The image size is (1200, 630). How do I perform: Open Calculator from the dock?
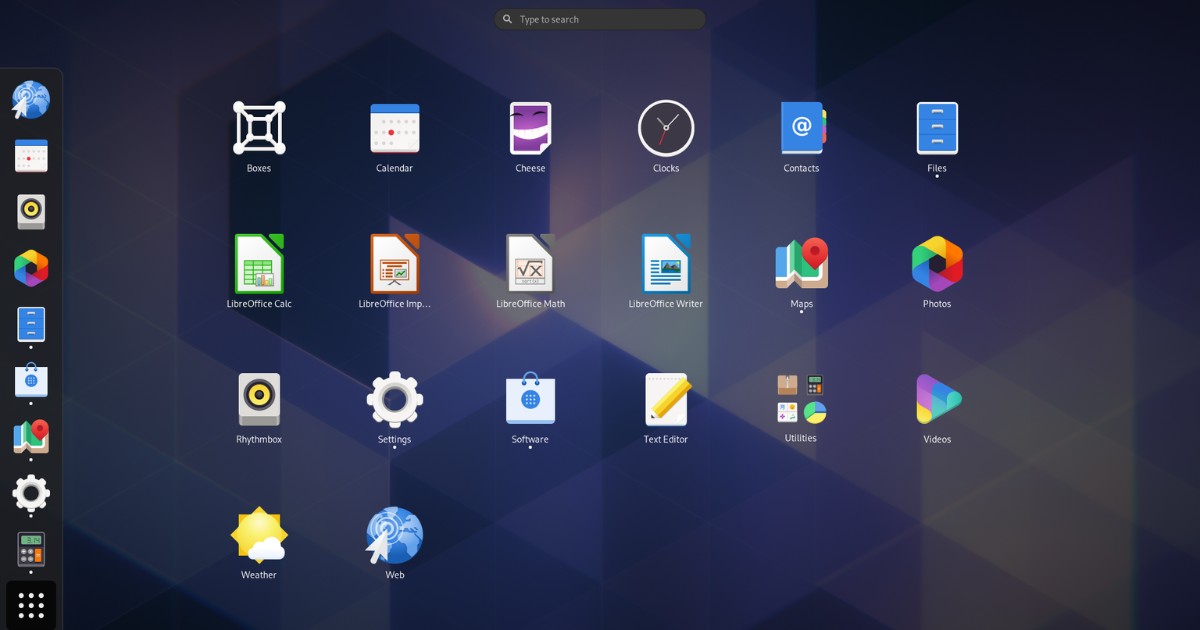tap(31, 549)
